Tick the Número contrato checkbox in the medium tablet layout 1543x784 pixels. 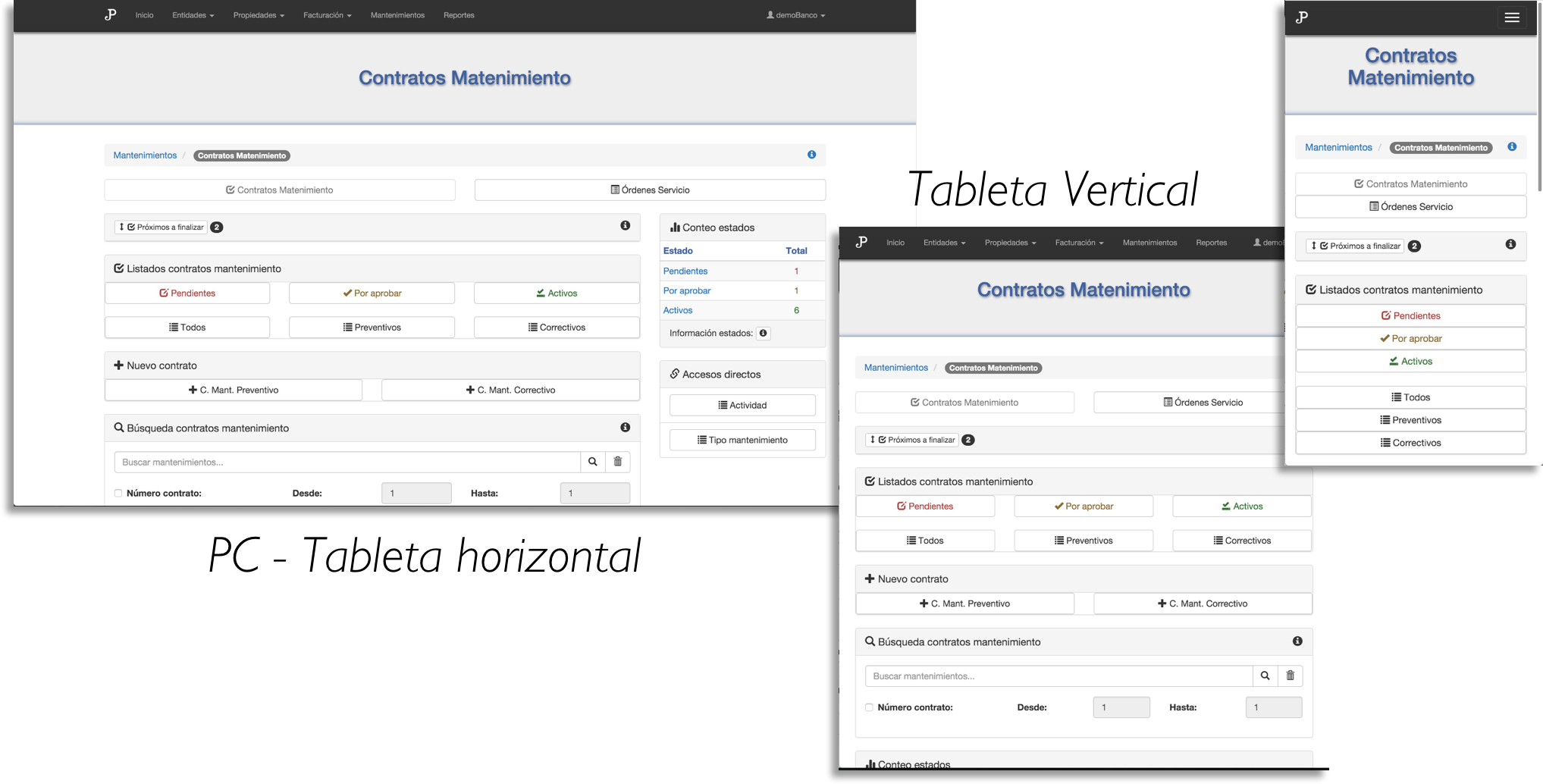pyautogui.click(x=869, y=707)
